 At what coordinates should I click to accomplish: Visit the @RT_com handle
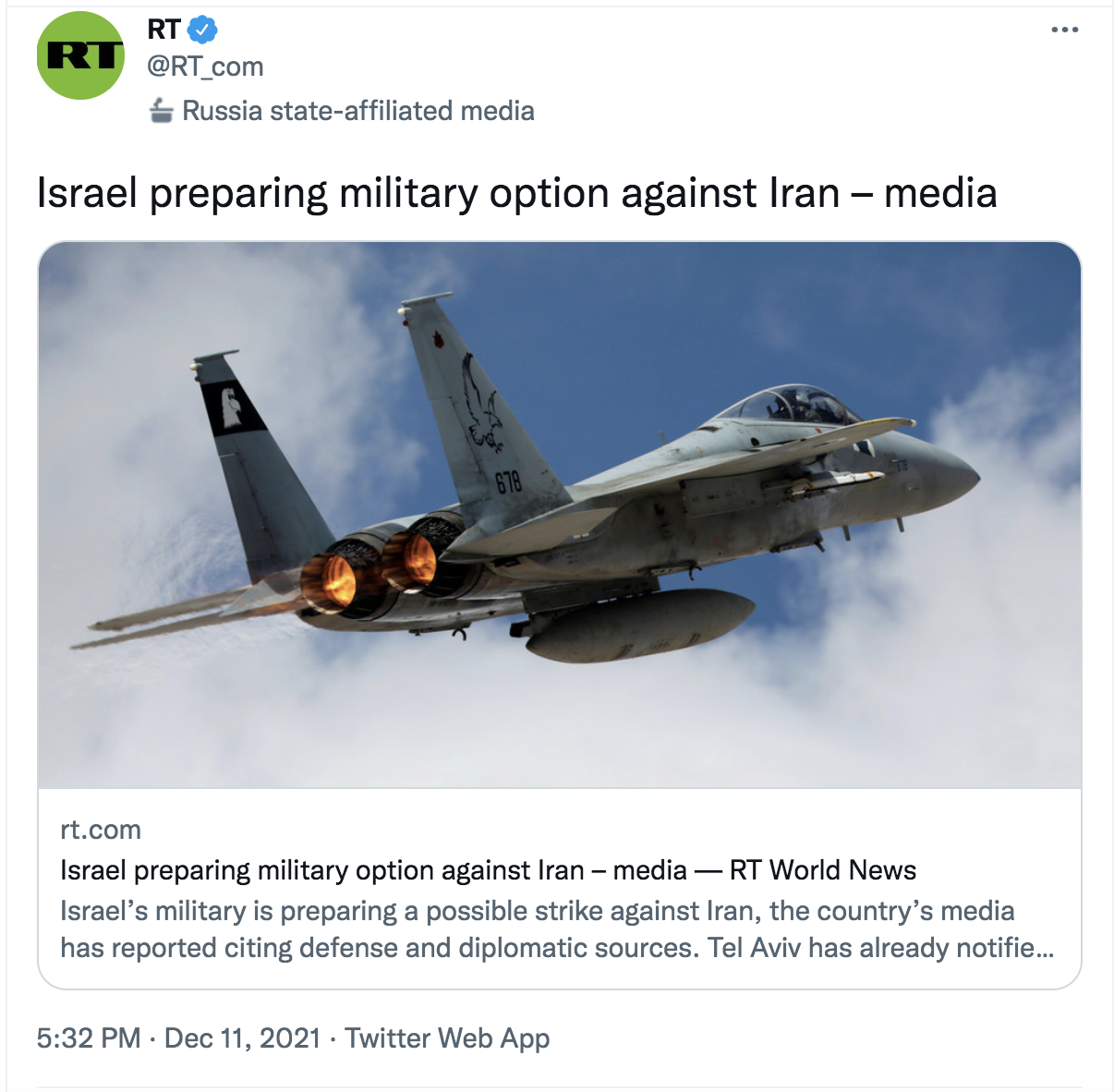[x=205, y=67]
